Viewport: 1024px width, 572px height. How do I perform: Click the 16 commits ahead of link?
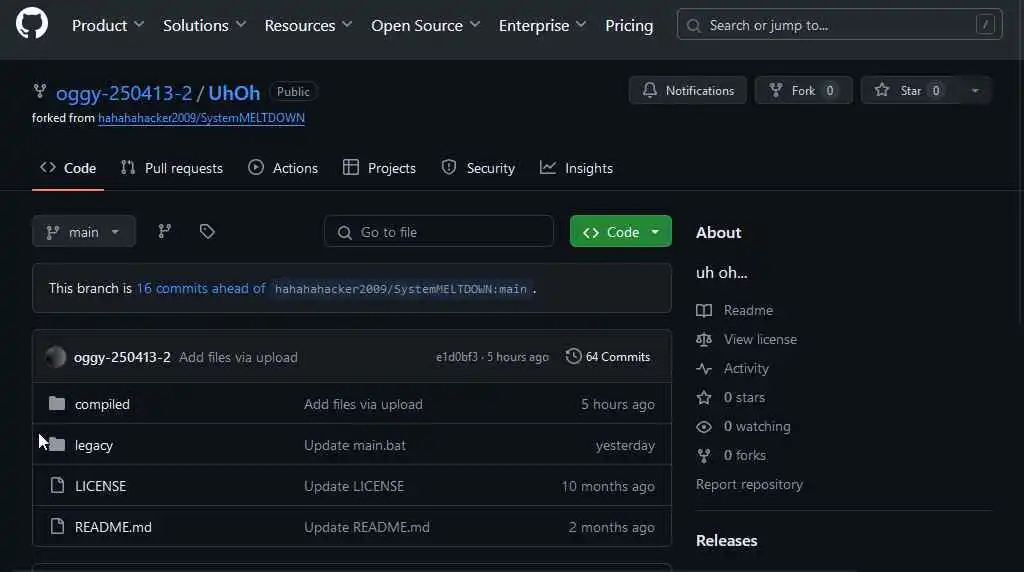click(201, 288)
